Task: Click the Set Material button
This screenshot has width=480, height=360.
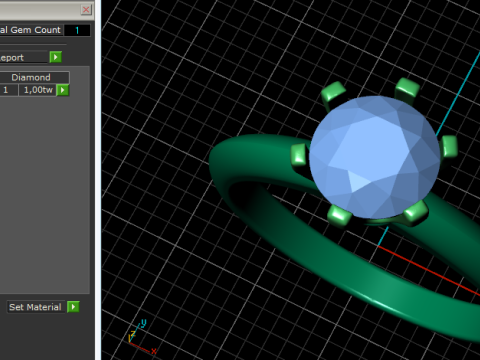Action: point(36,307)
